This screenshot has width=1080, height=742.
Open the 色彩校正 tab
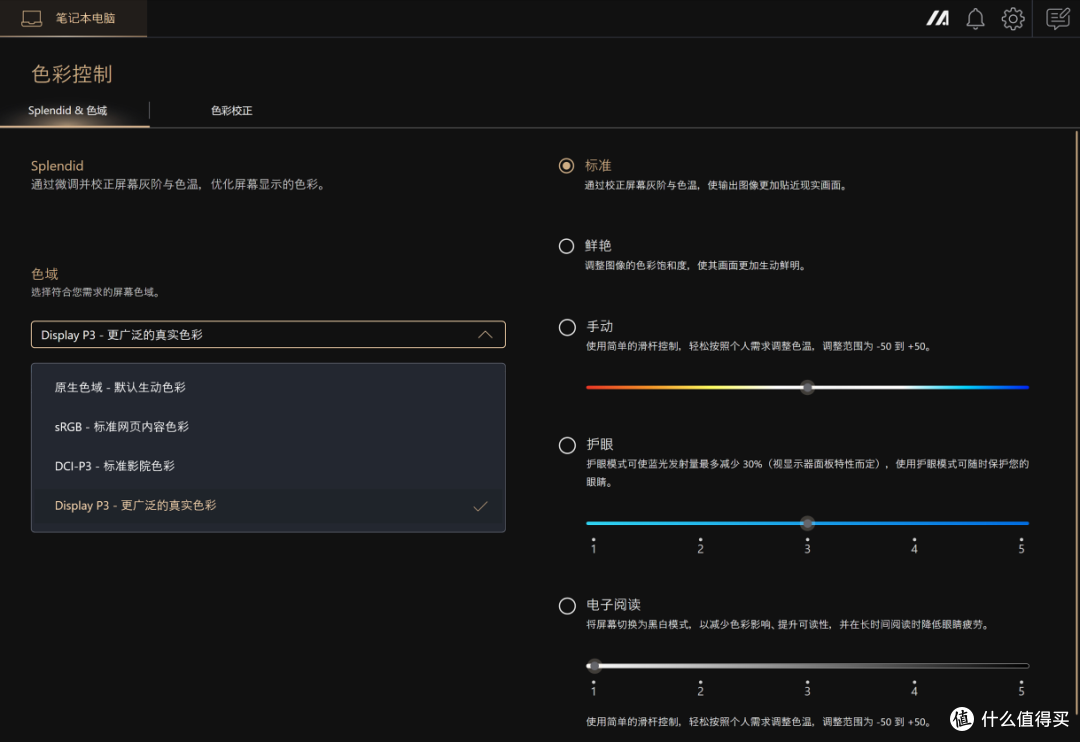point(231,110)
